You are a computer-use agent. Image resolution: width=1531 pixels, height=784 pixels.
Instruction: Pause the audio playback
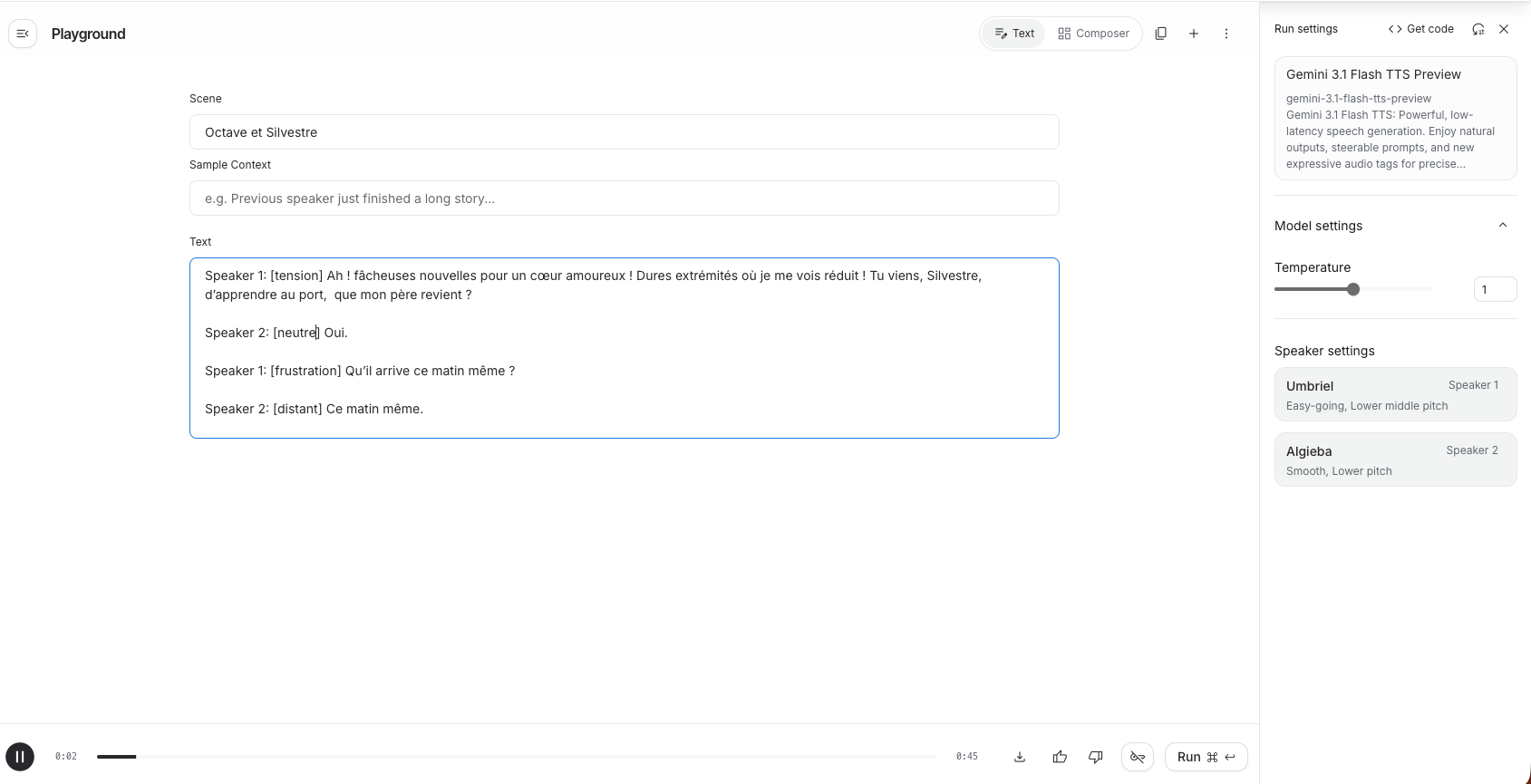pos(20,756)
